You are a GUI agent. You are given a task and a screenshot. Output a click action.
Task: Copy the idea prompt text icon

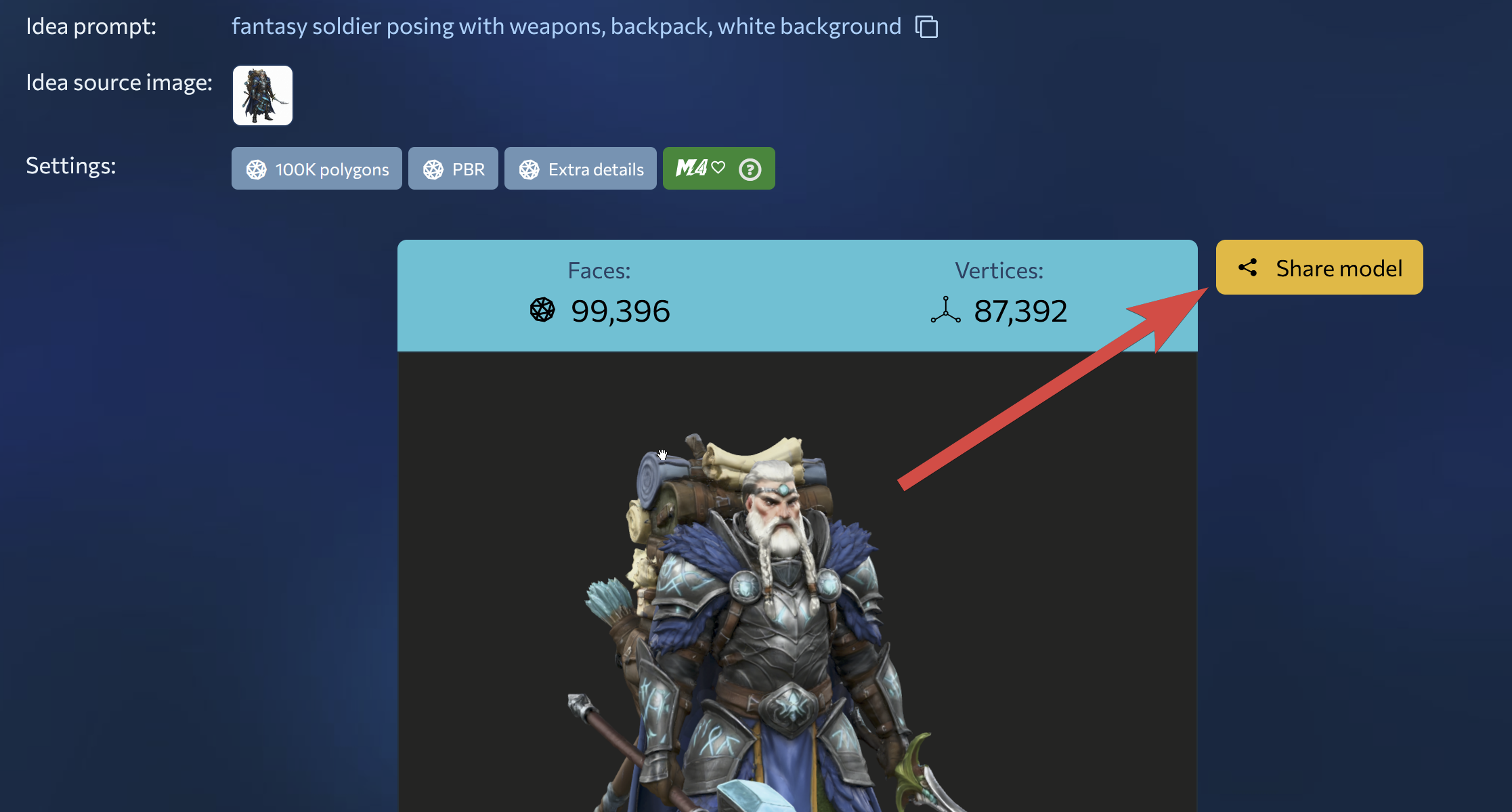[x=926, y=27]
